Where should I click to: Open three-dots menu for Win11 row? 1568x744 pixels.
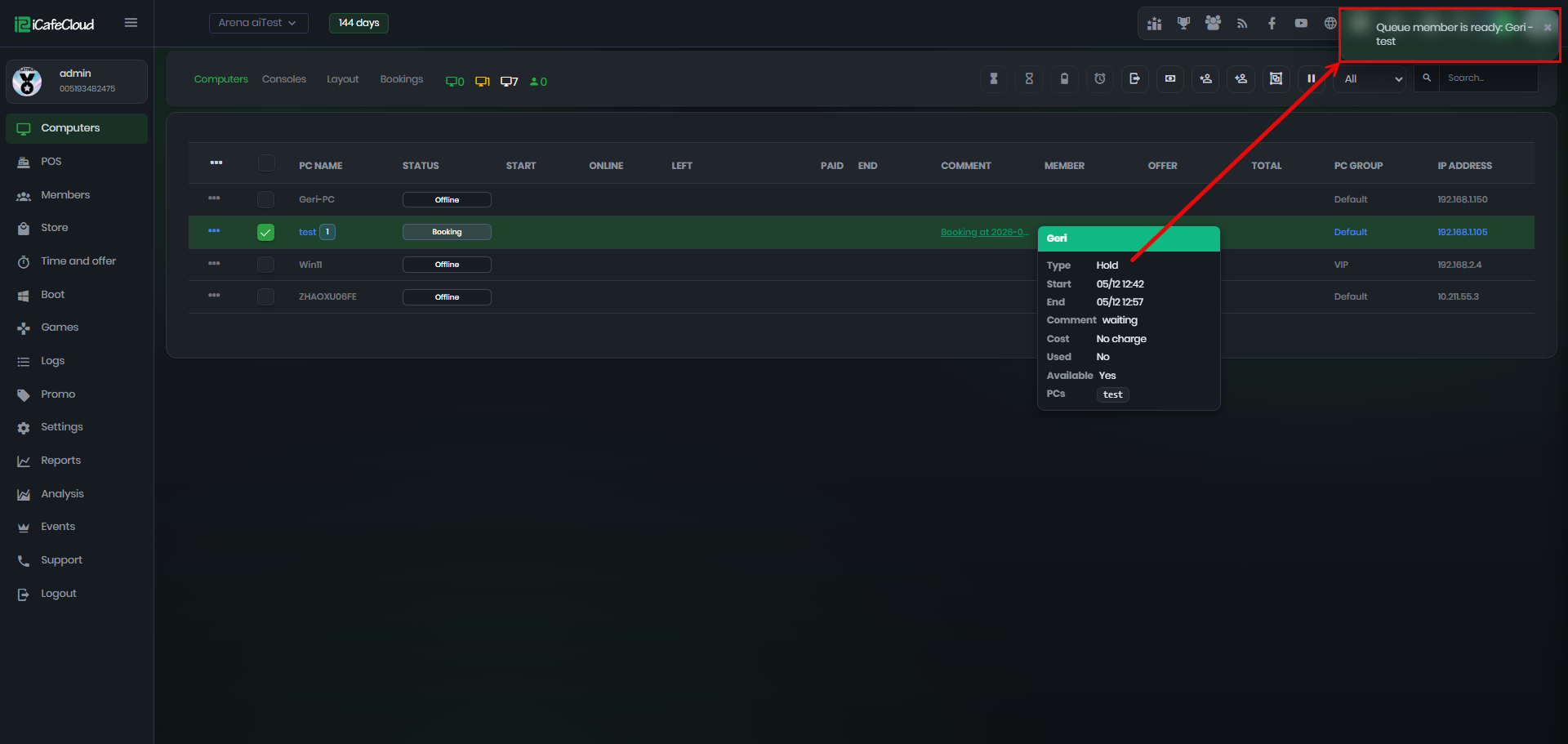pyautogui.click(x=214, y=263)
